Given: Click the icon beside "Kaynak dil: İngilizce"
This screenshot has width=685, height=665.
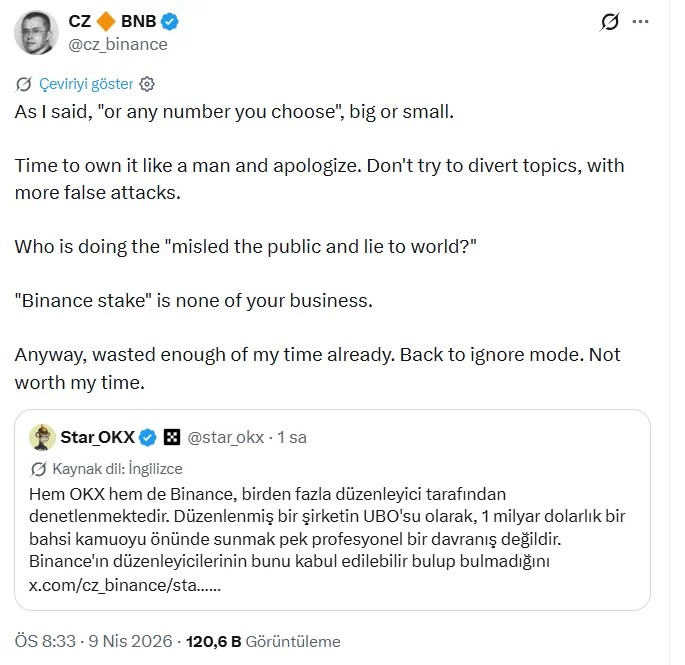Looking at the screenshot, I should [39, 468].
